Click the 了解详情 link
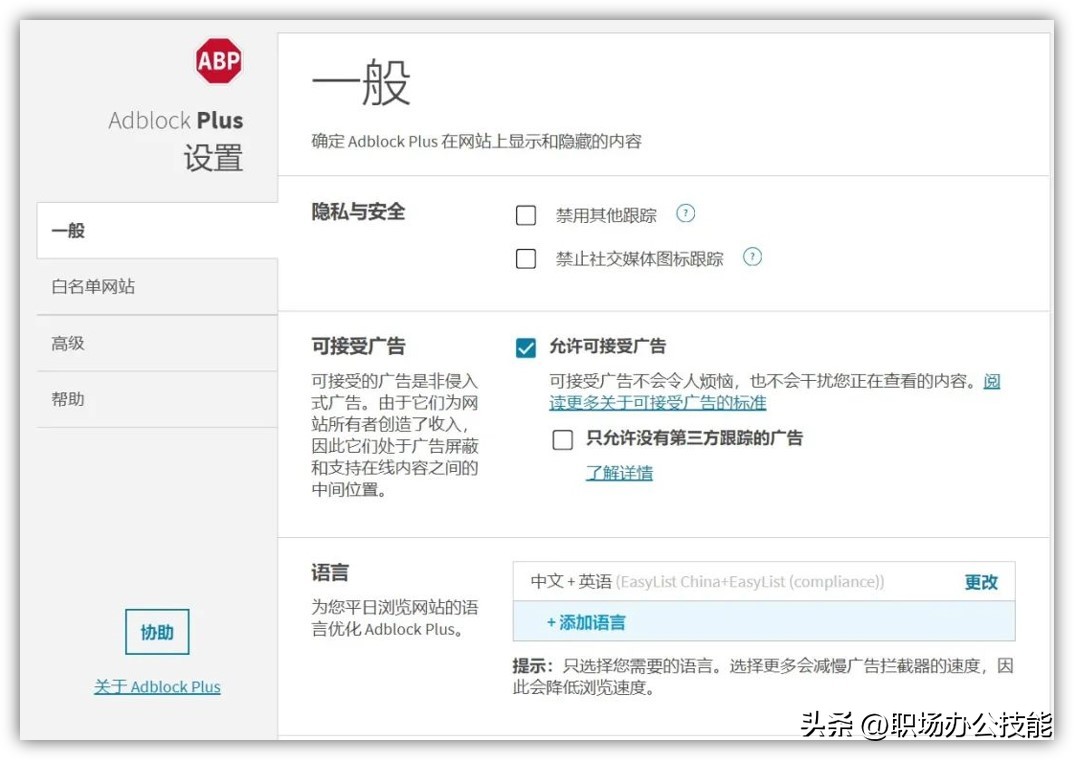The height and width of the screenshot is (760, 1074). [618, 471]
